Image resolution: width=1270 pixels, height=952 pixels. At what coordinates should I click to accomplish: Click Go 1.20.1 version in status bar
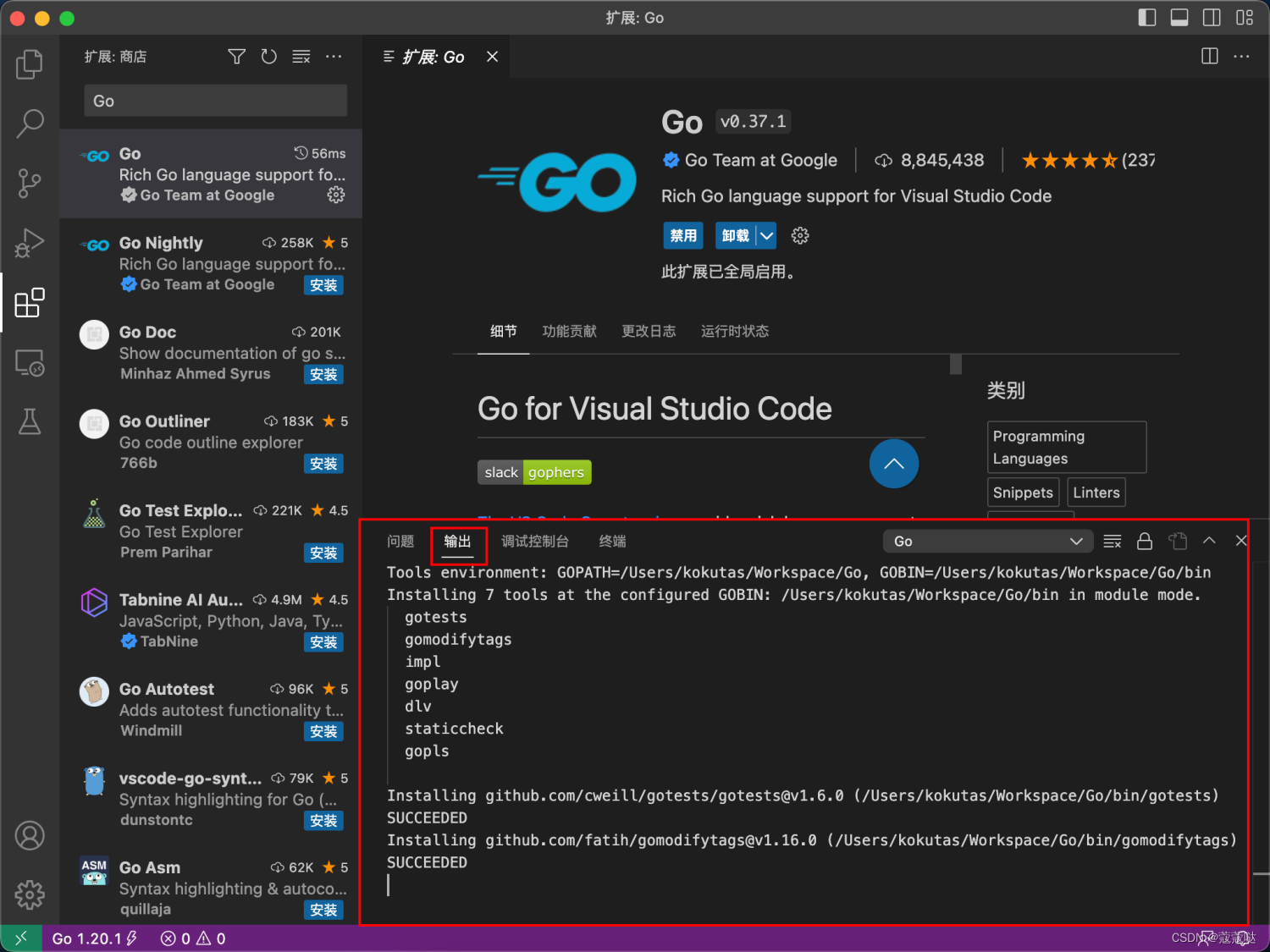pos(94,938)
